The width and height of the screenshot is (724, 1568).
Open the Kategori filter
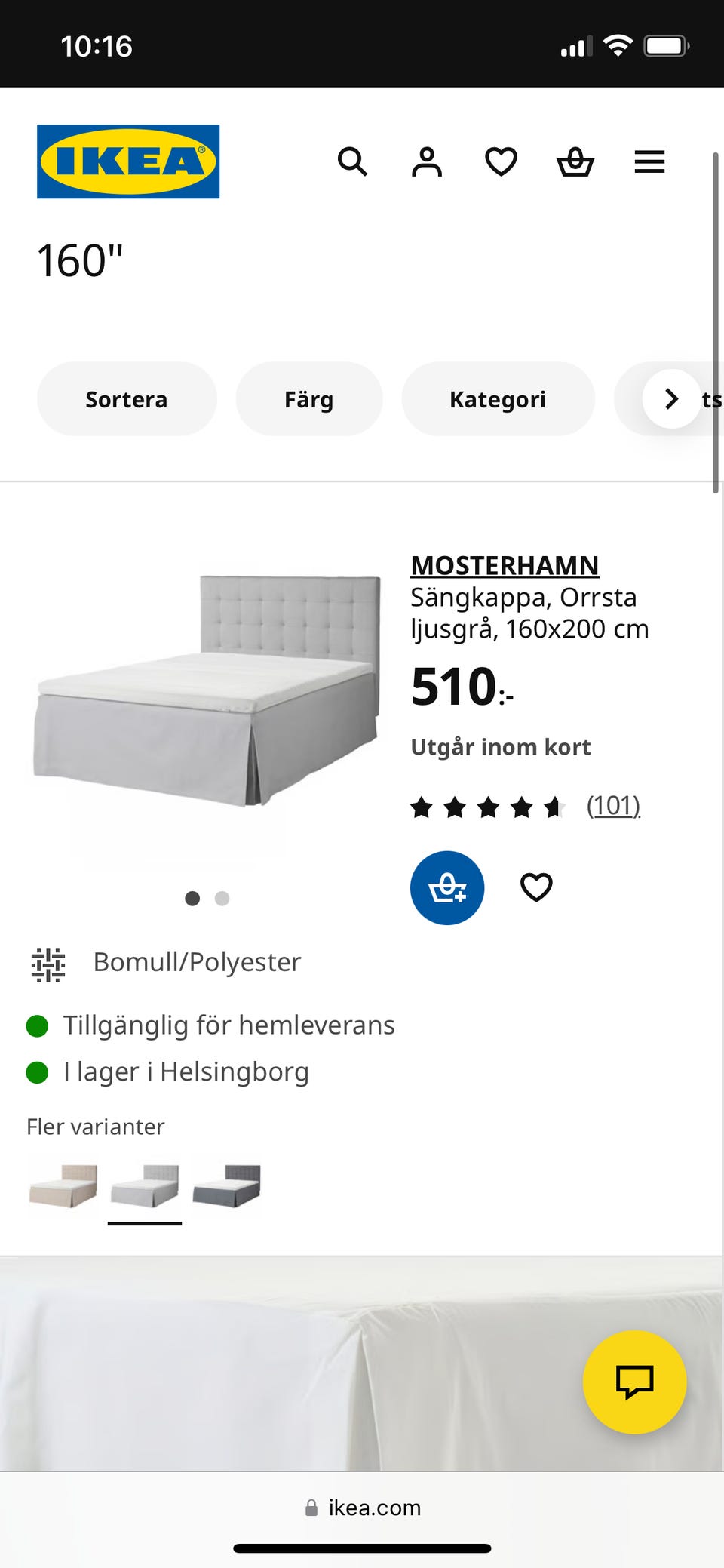[x=498, y=399]
